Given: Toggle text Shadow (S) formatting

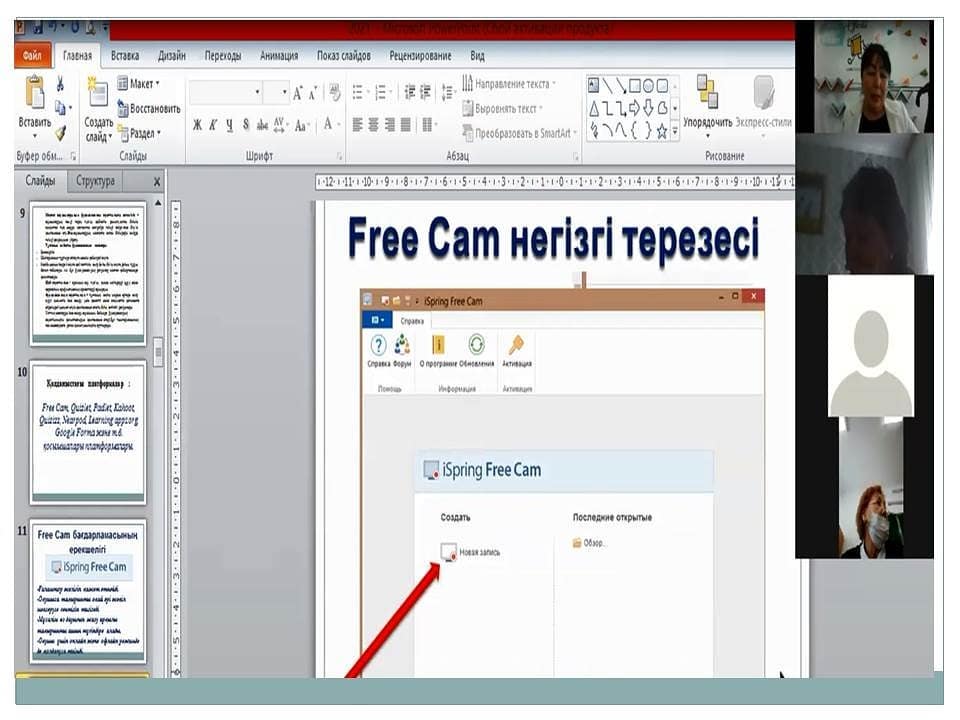Looking at the screenshot, I should click(246, 125).
